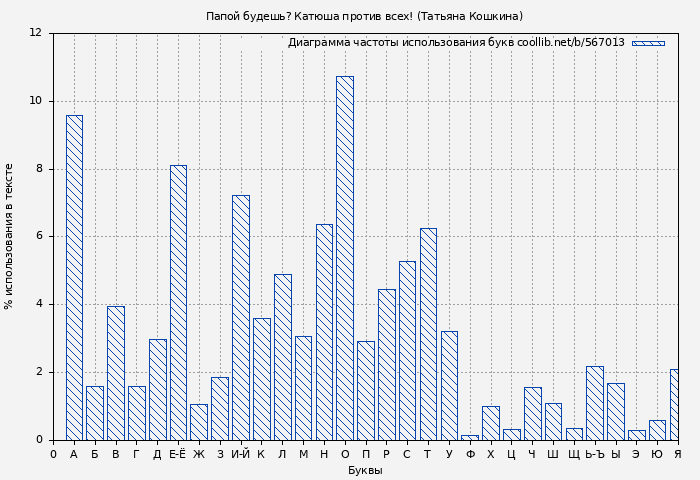The image size is (700, 480).
Task: Click the Е-Ё bar in the chart
Action: pos(178,302)
